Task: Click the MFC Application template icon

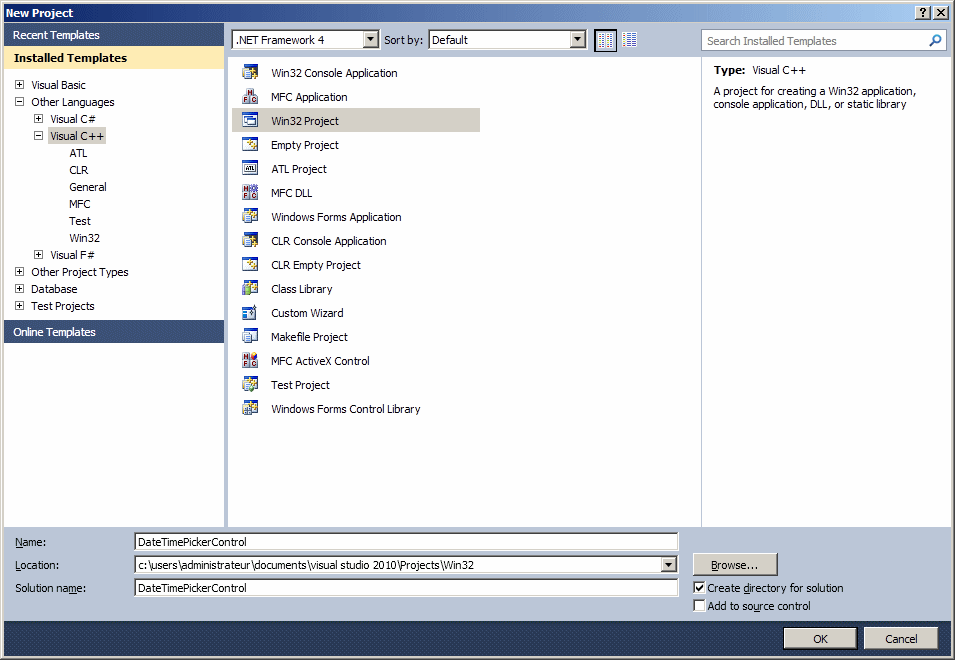Action: [x=250, y=96]
